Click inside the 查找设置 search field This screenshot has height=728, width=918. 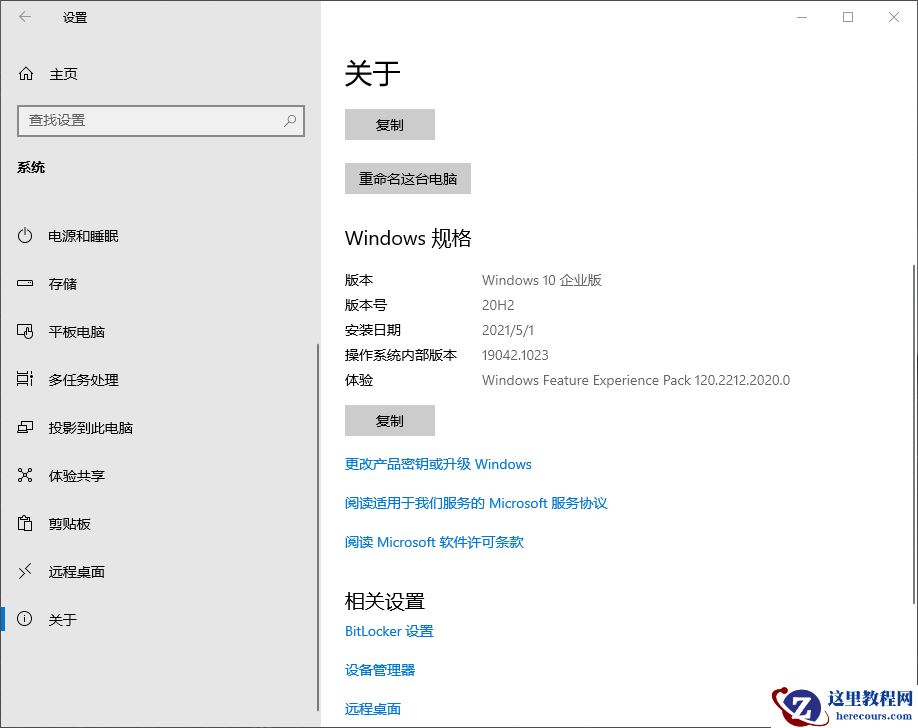[x=150, y=120]
